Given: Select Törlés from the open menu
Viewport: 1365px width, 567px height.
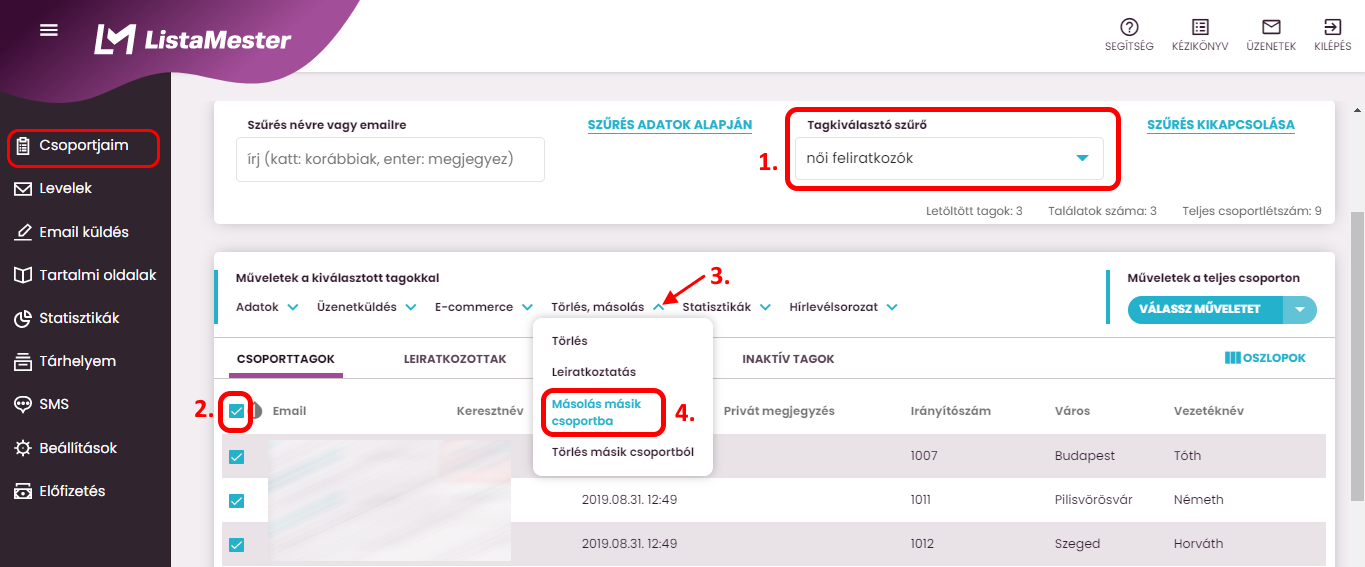Looking at the screenshot, I should tap(570, 341).
